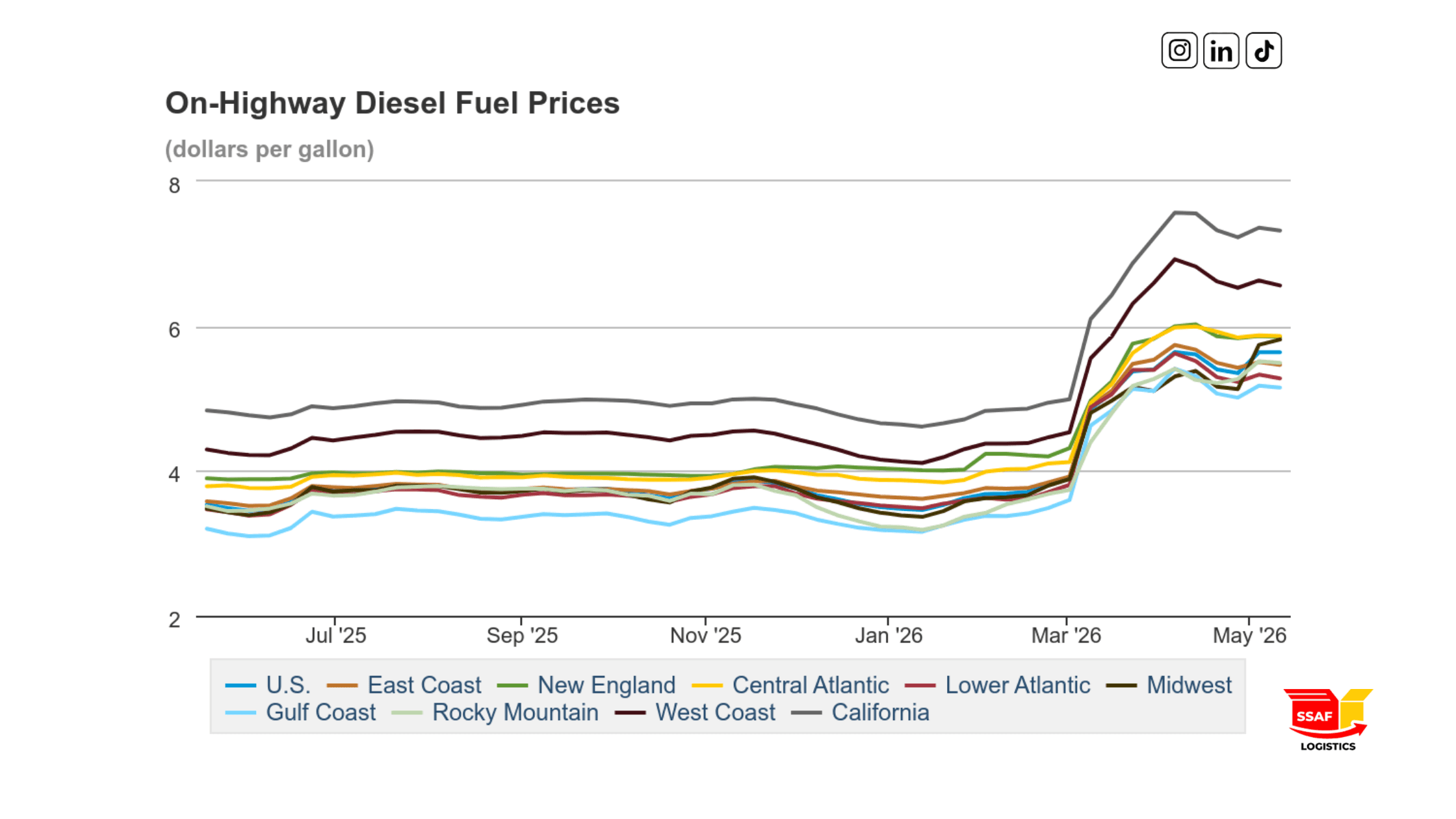
Task: Click the May '26 axis label
Action: (1249, 635)
